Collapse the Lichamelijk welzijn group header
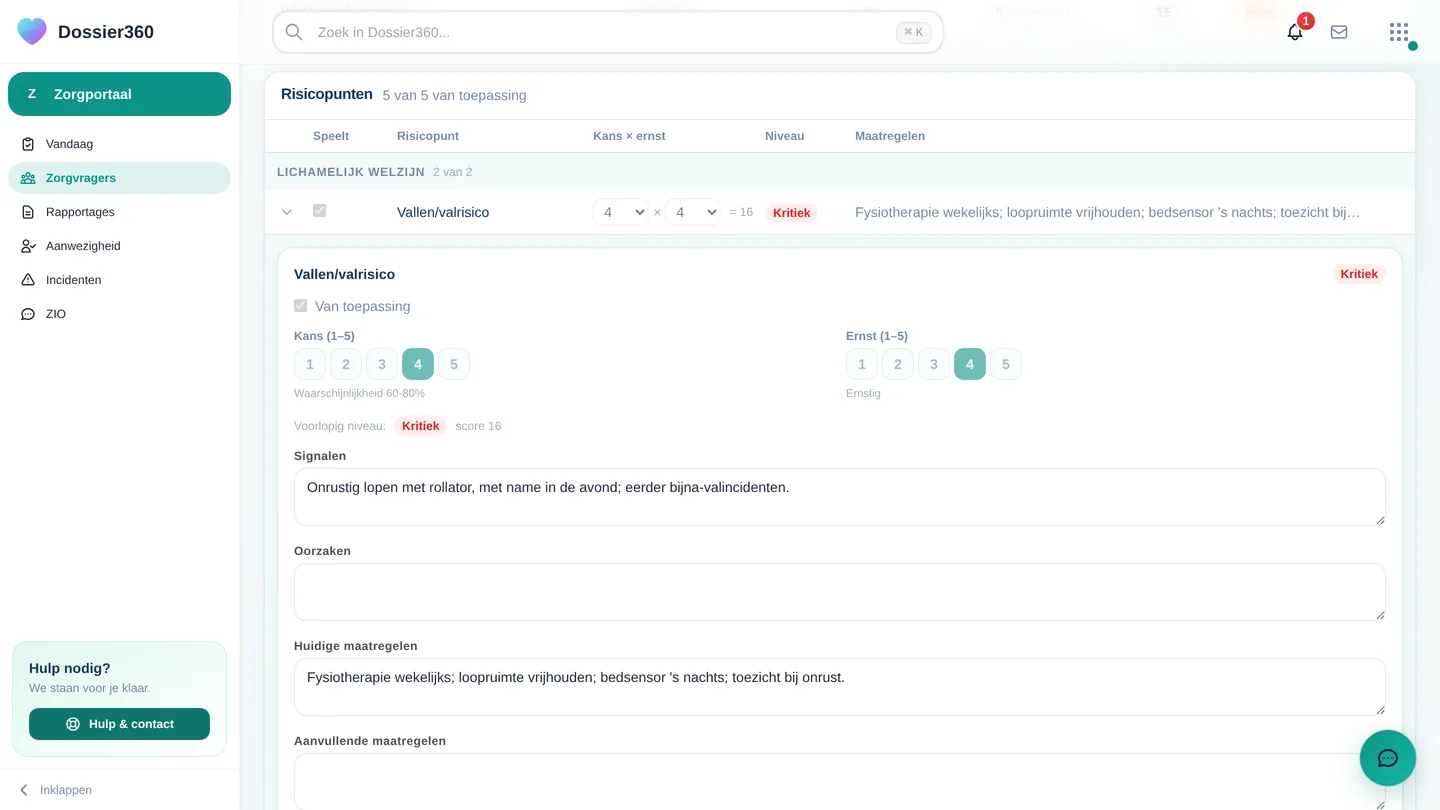1440x810 pixels. pyautogui.click(x=840, y=172)
